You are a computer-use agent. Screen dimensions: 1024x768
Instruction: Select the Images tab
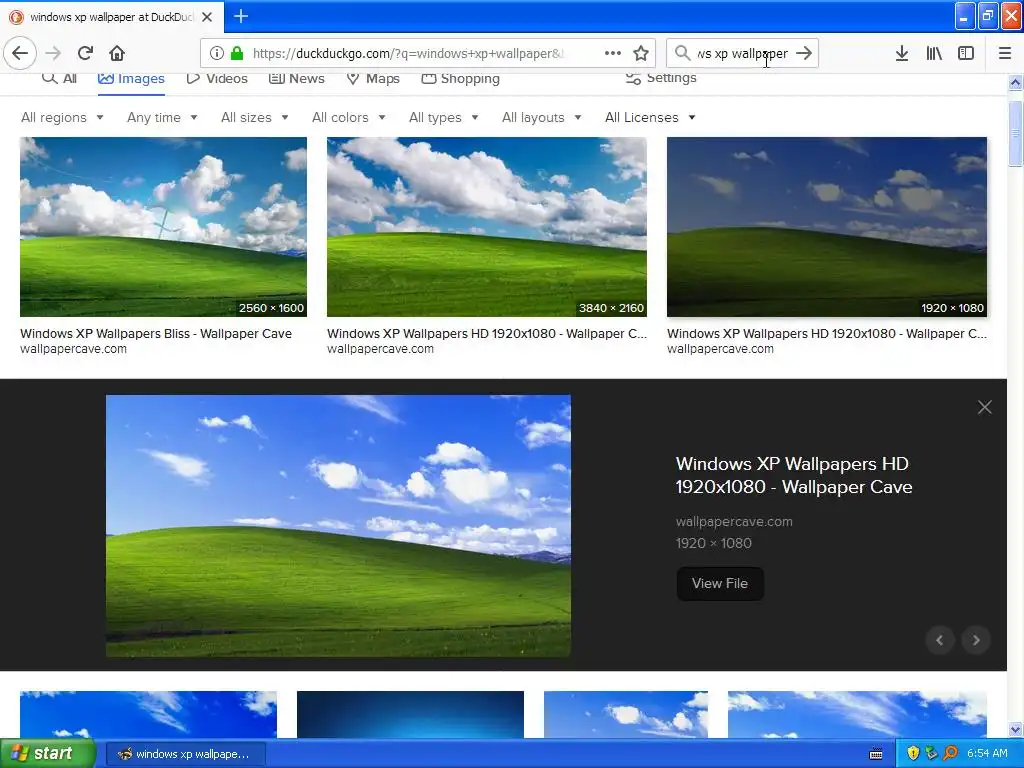(x=131, y=78)
